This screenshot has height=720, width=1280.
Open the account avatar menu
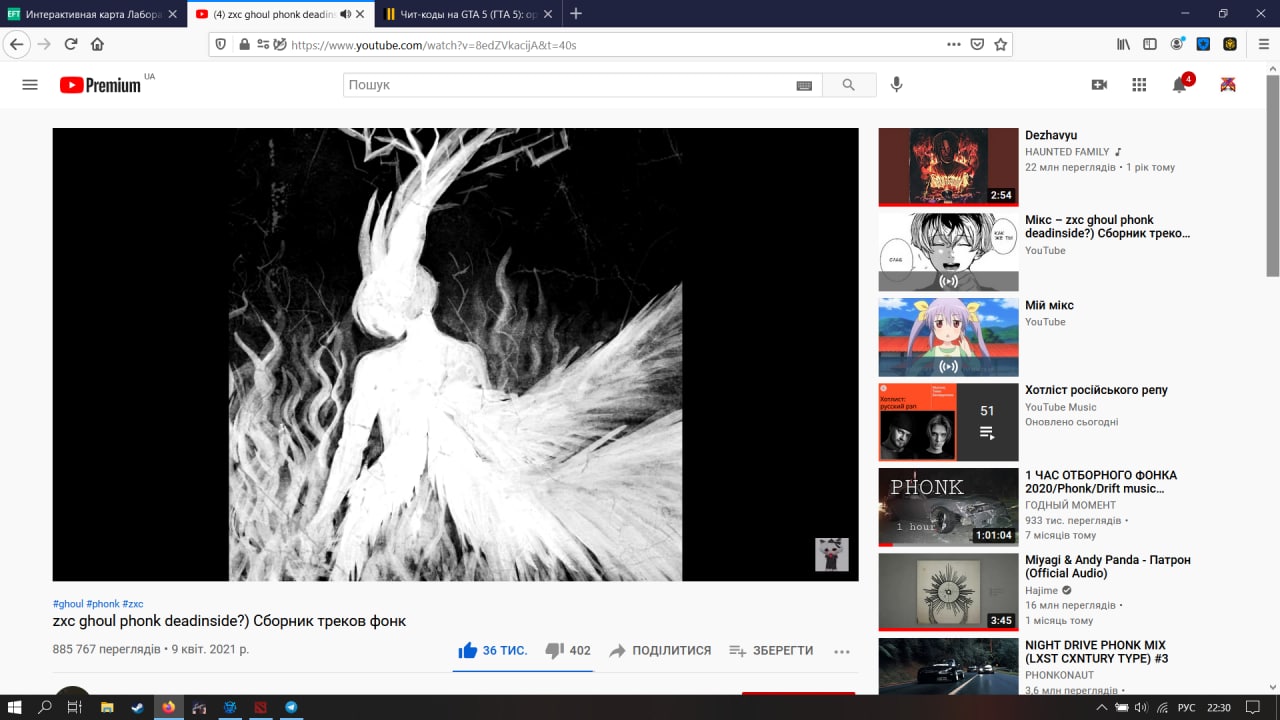(x=1228, y=85)
